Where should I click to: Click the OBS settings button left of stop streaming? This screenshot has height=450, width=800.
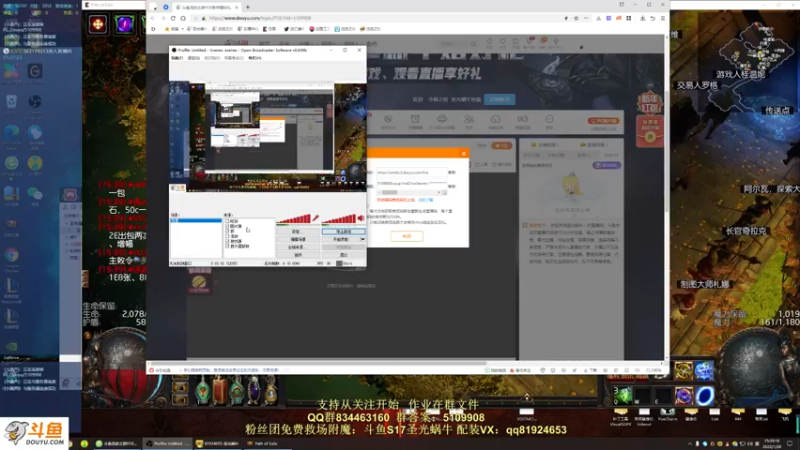click(298, 232)
